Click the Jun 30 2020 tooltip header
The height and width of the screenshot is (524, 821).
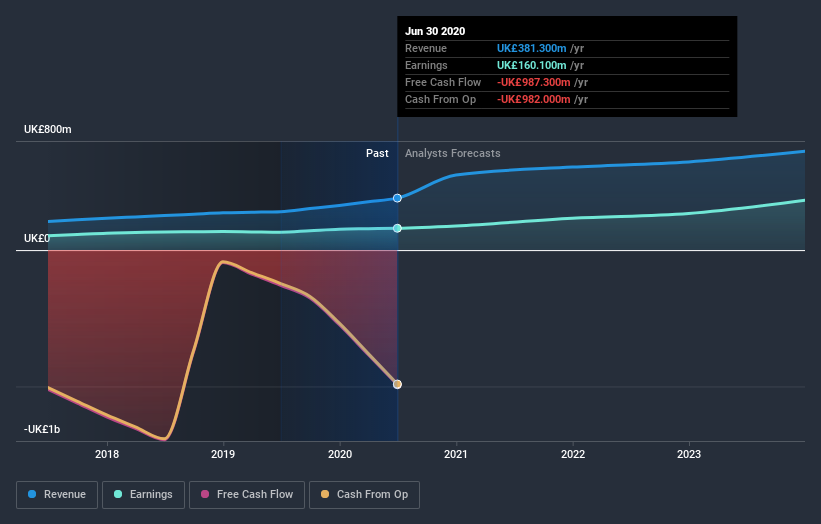pyautogui.click(x=435, y=31)
